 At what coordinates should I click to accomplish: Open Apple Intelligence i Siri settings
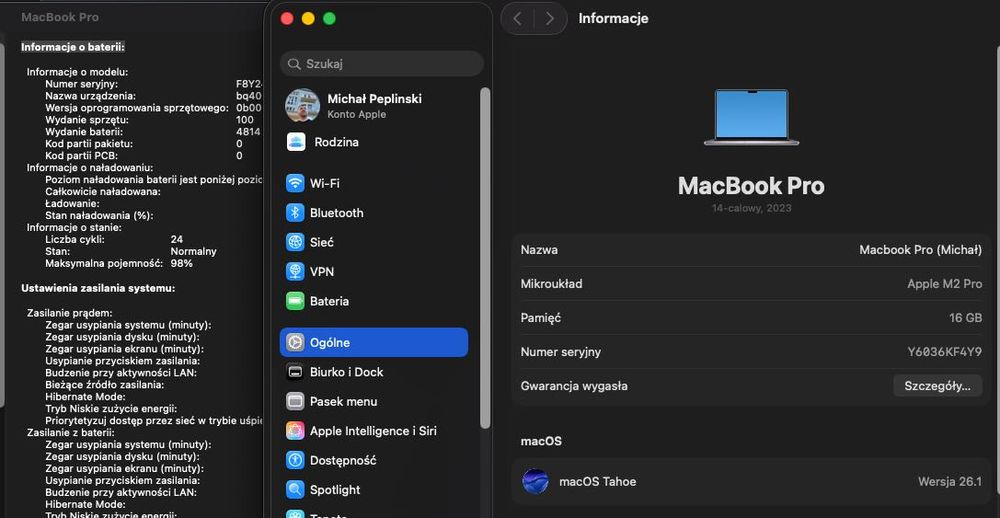(x=374, y=431)
